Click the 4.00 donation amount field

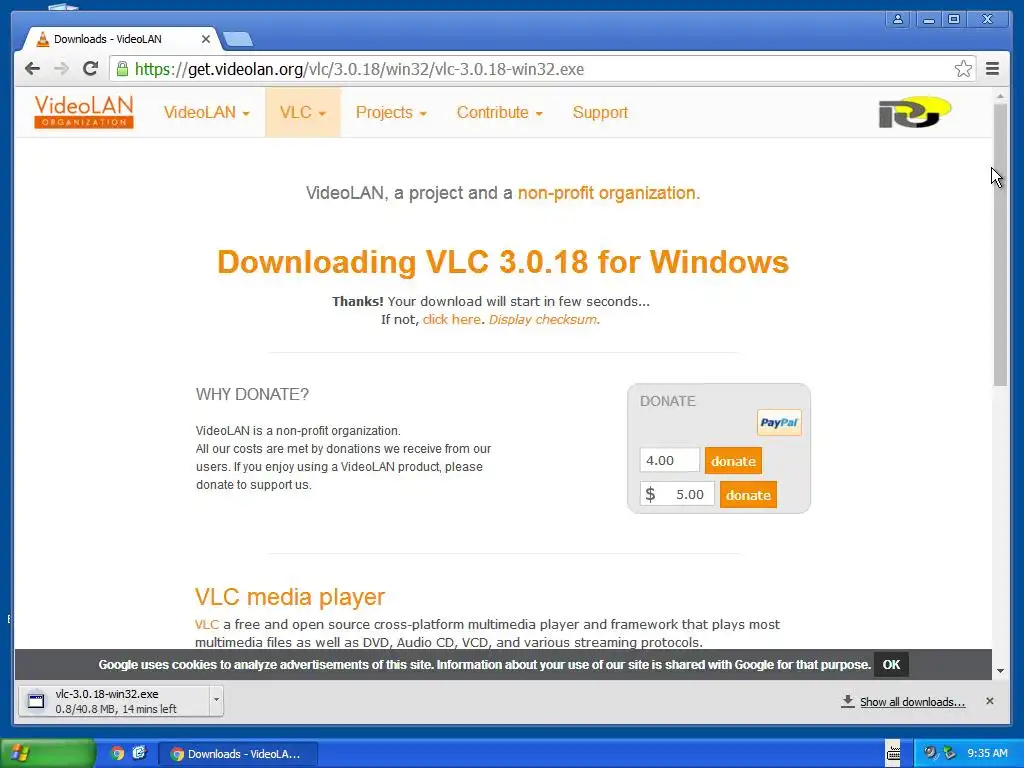(669, 460)
